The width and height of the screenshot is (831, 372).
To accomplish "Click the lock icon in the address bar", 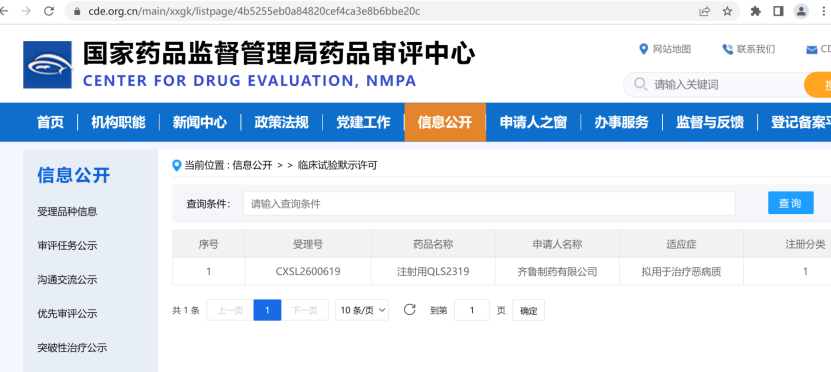I will coord(77,11).
